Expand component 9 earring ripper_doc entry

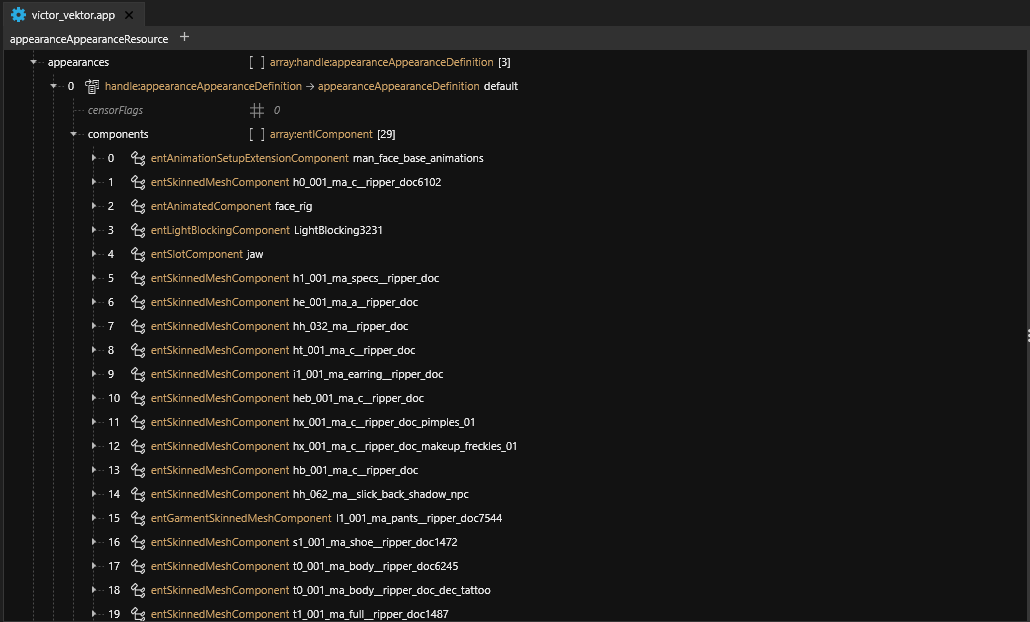pos(94,374)
